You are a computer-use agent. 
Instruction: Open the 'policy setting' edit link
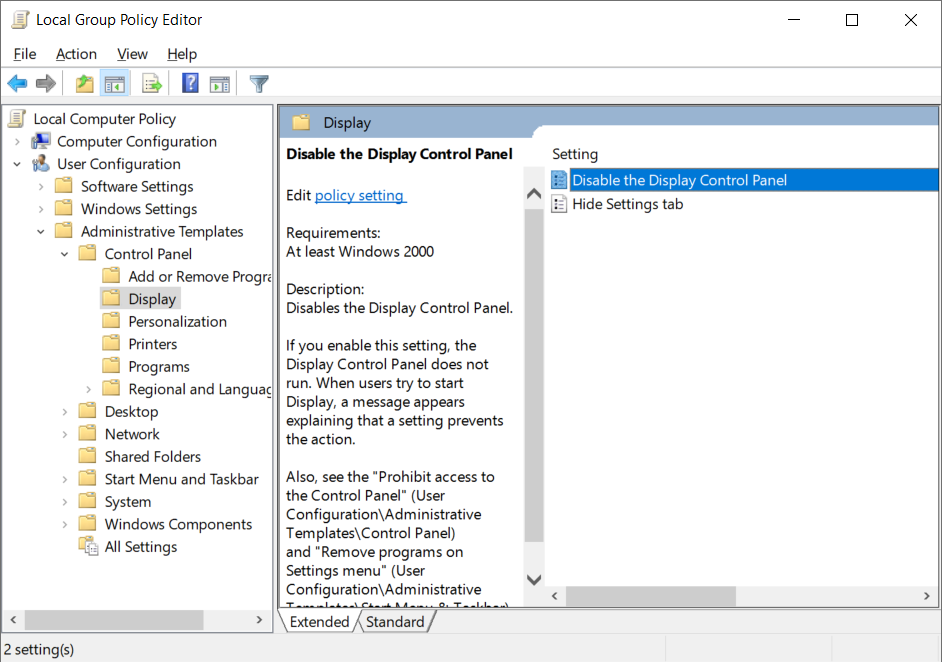(360, 195)
